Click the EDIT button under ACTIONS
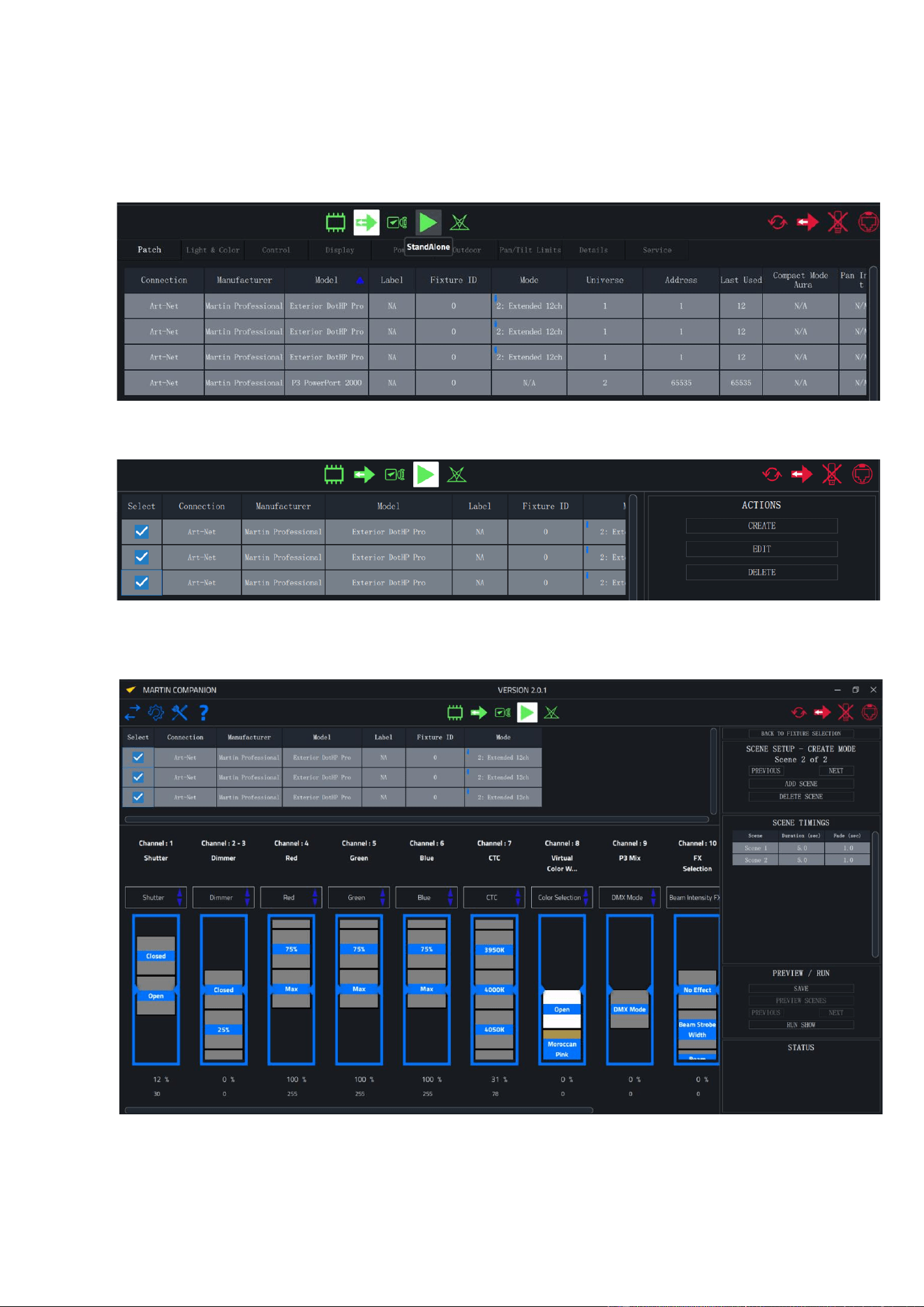The image size is (924, 1307). pos(761,549)
